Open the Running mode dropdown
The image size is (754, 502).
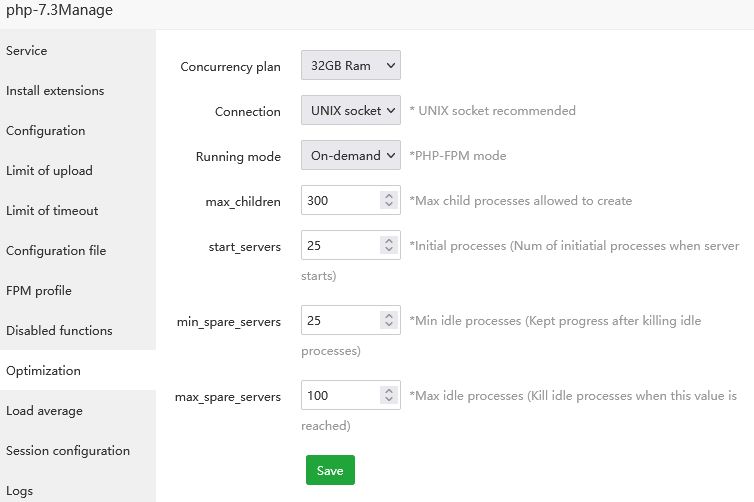tap(350, 156)
